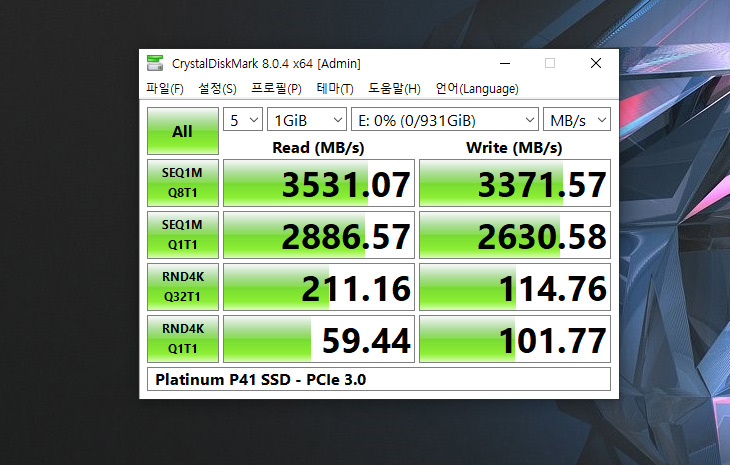Start the RND4K Q1T1 test
This screenshot has height=465, width=730.
[182, 339]
